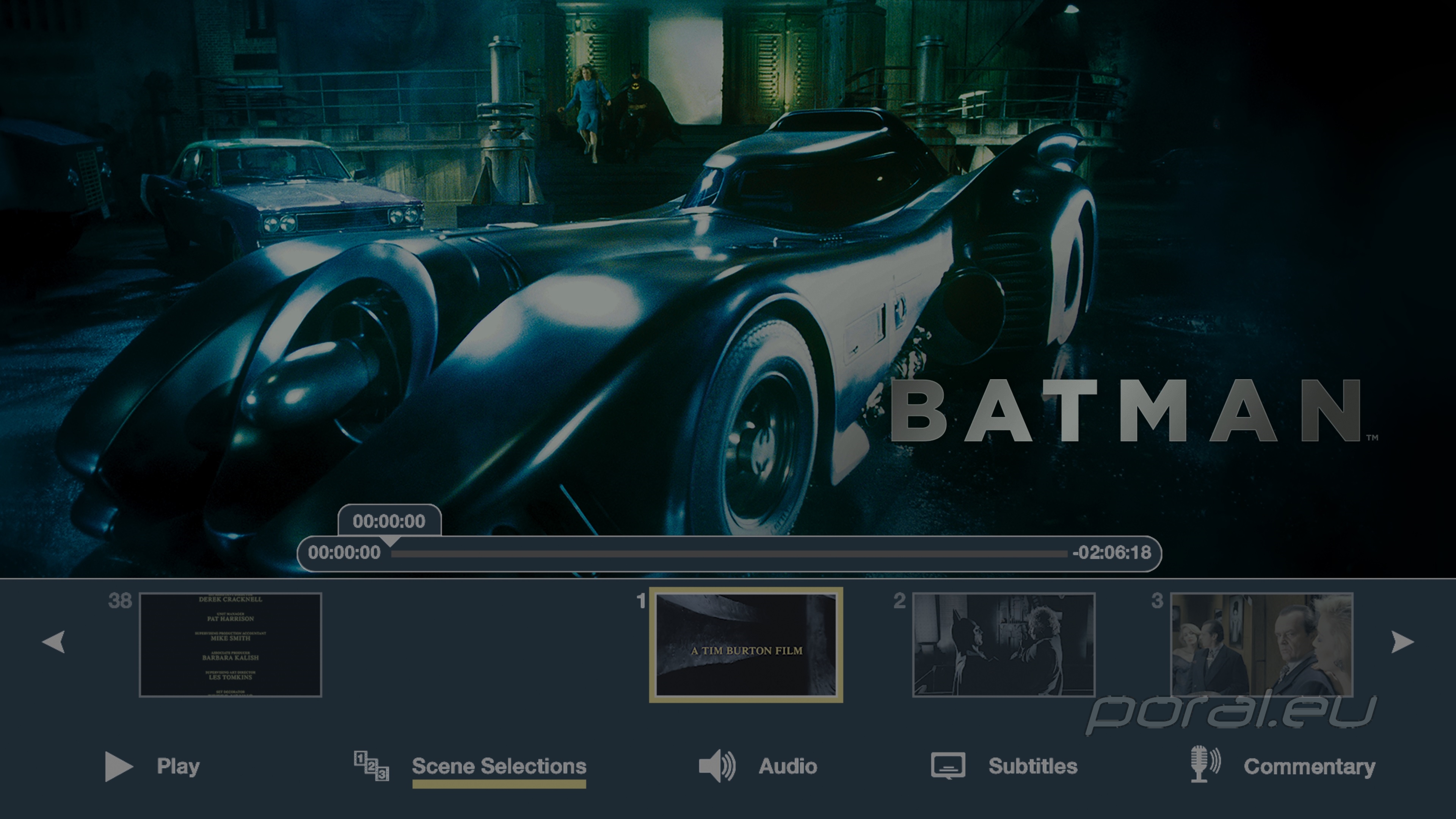Click the scene number 38 label
The image size is (1456, 819).
tap(120, 601)
